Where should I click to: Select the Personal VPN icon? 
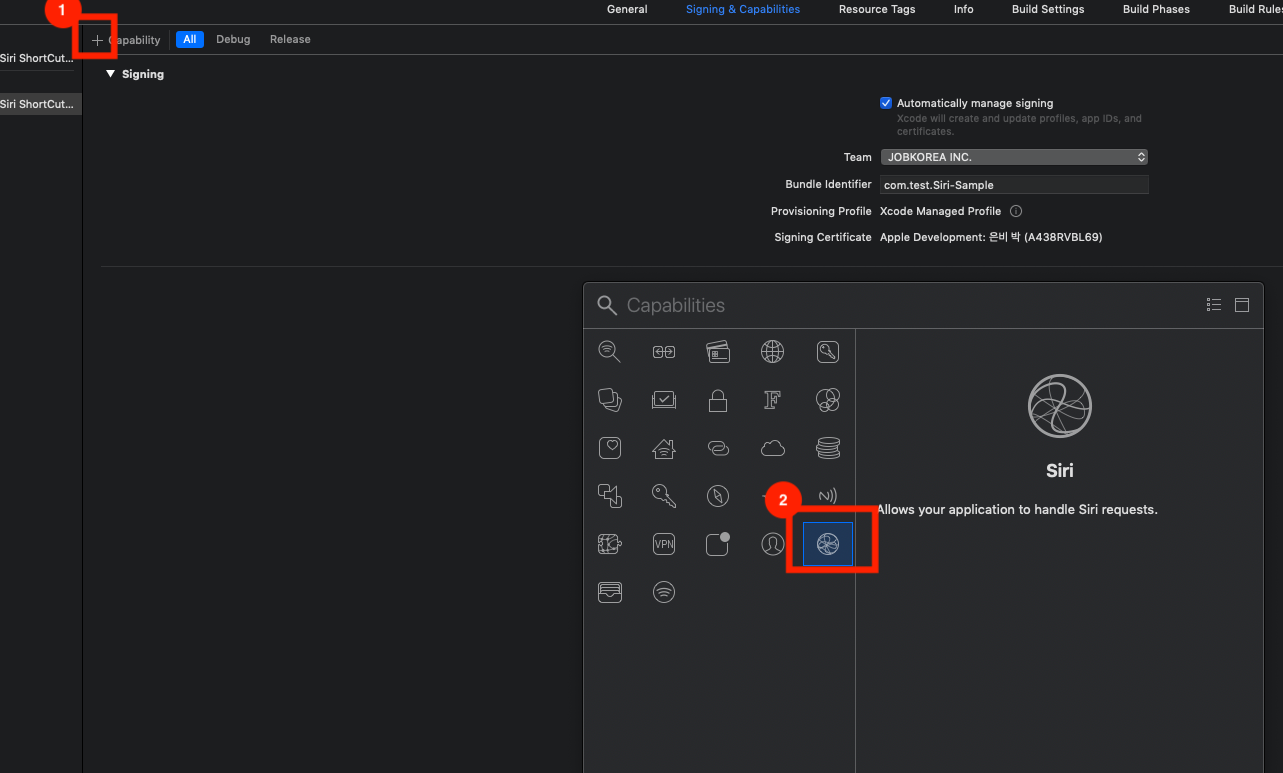[664, 544]
